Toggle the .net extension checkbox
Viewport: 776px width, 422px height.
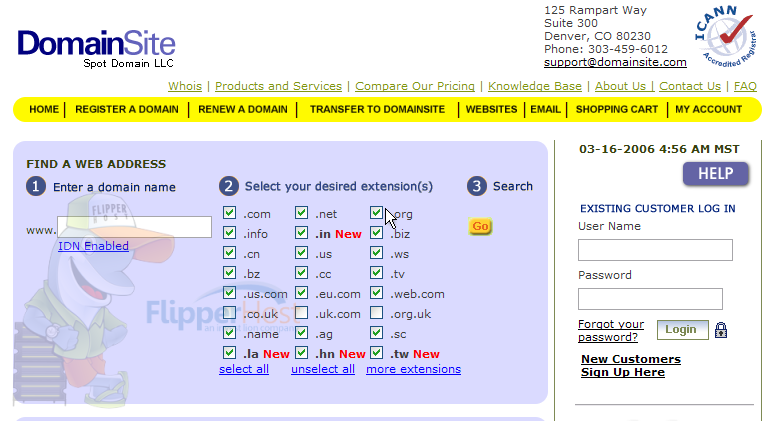301,213
